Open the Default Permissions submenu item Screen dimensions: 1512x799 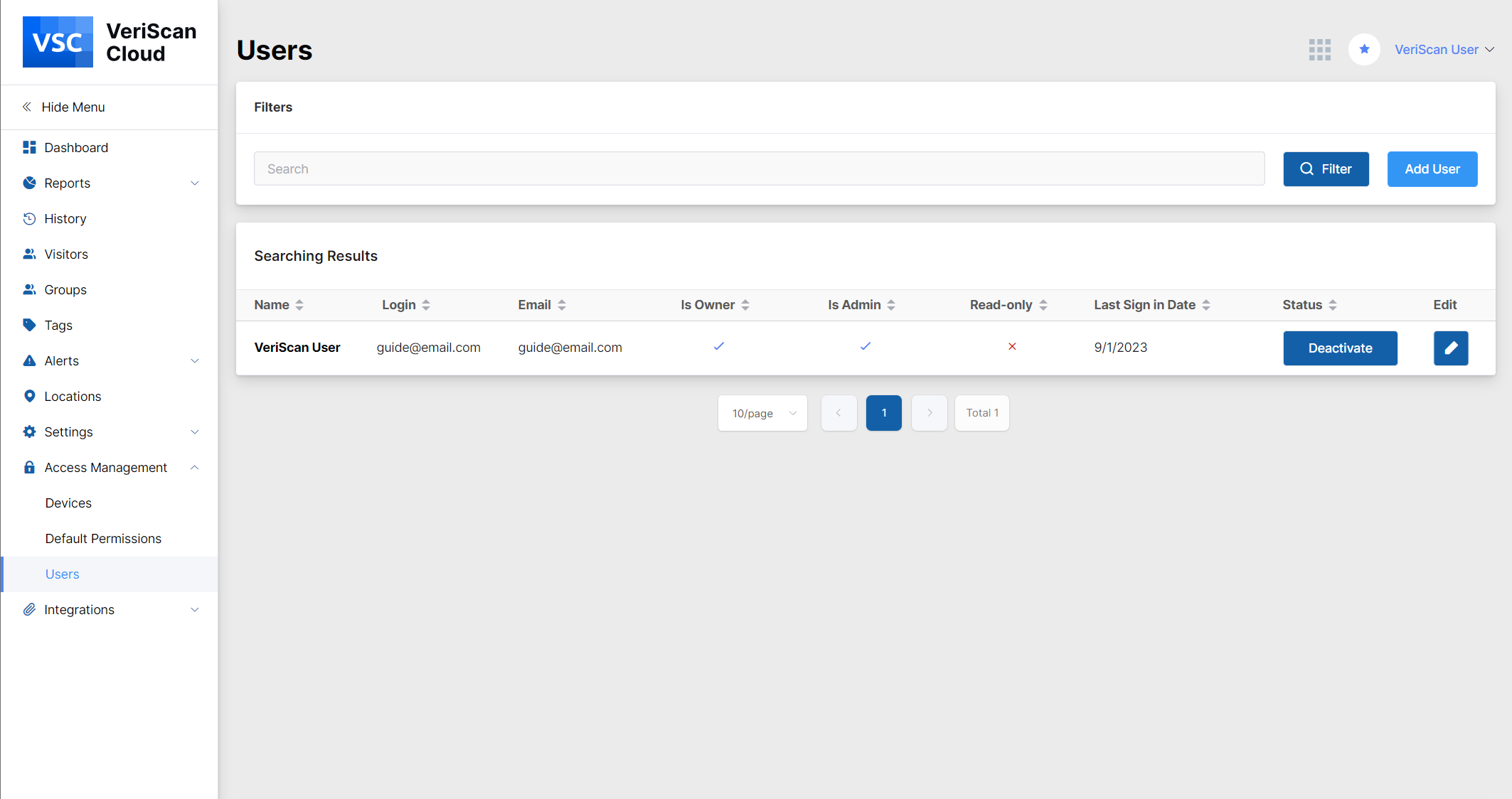pos(110,538)
